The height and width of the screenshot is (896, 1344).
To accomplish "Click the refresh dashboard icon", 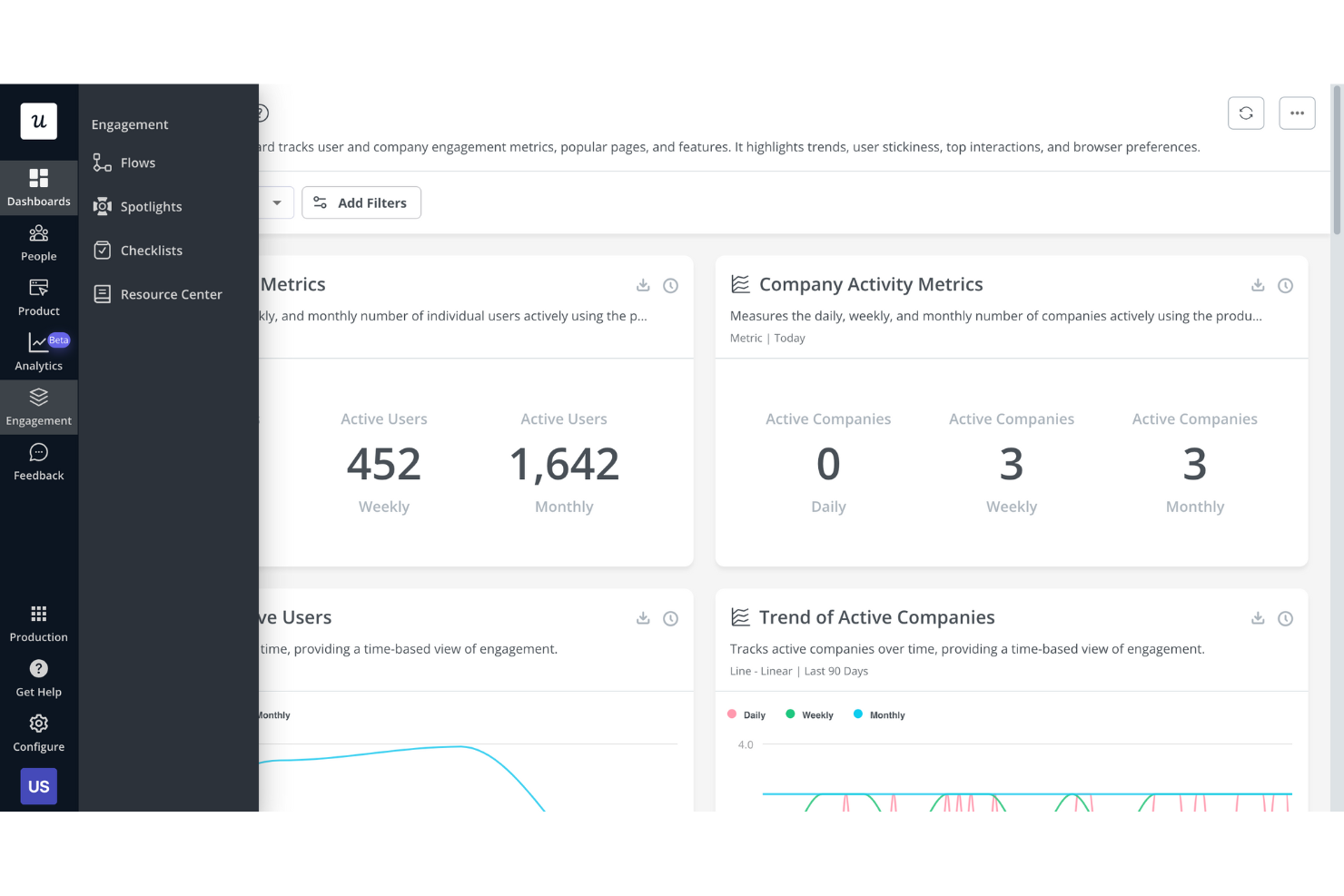I will [1246, 113].
